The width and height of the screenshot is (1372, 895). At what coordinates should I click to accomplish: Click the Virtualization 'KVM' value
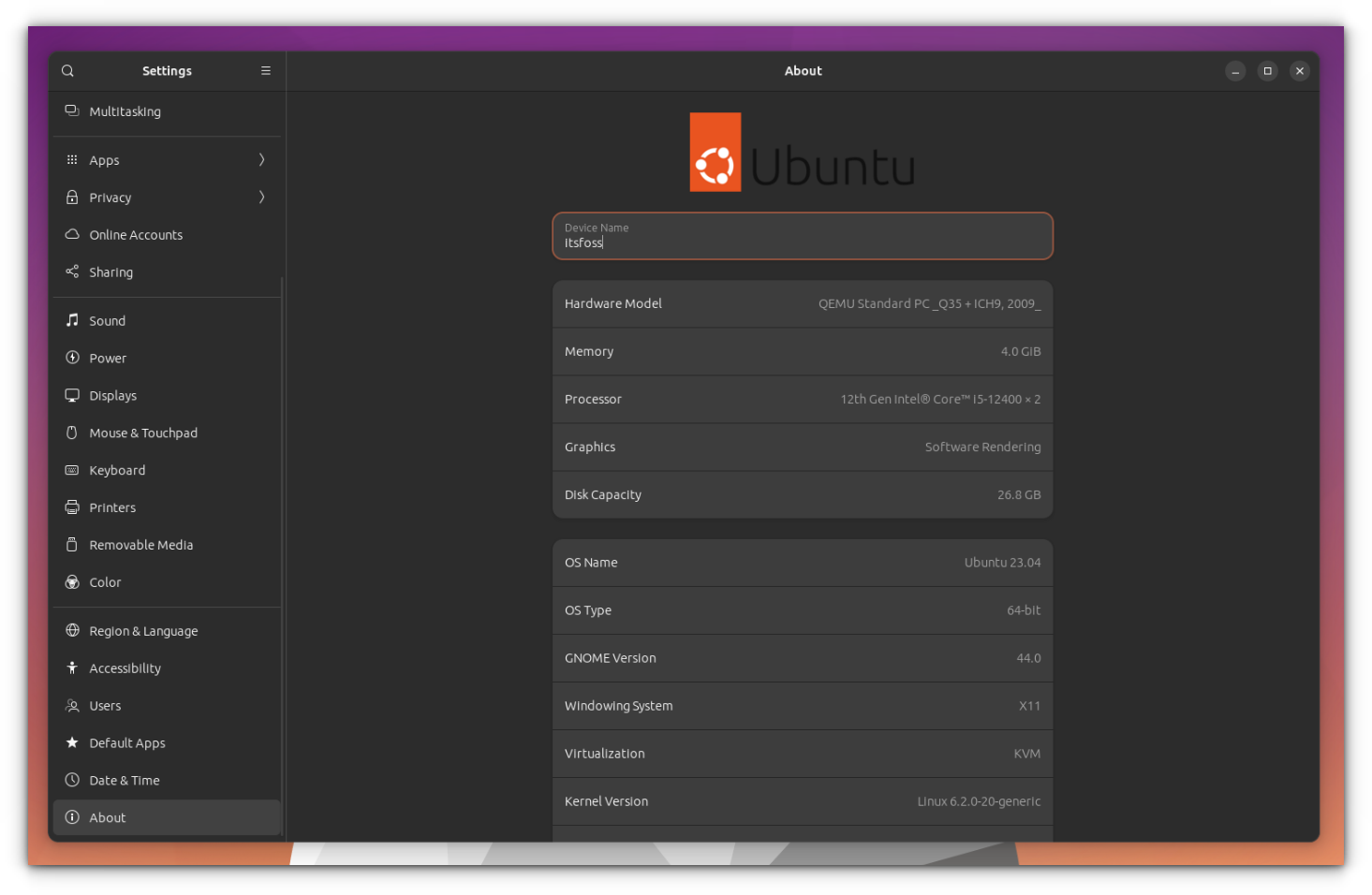(1027, 754)
